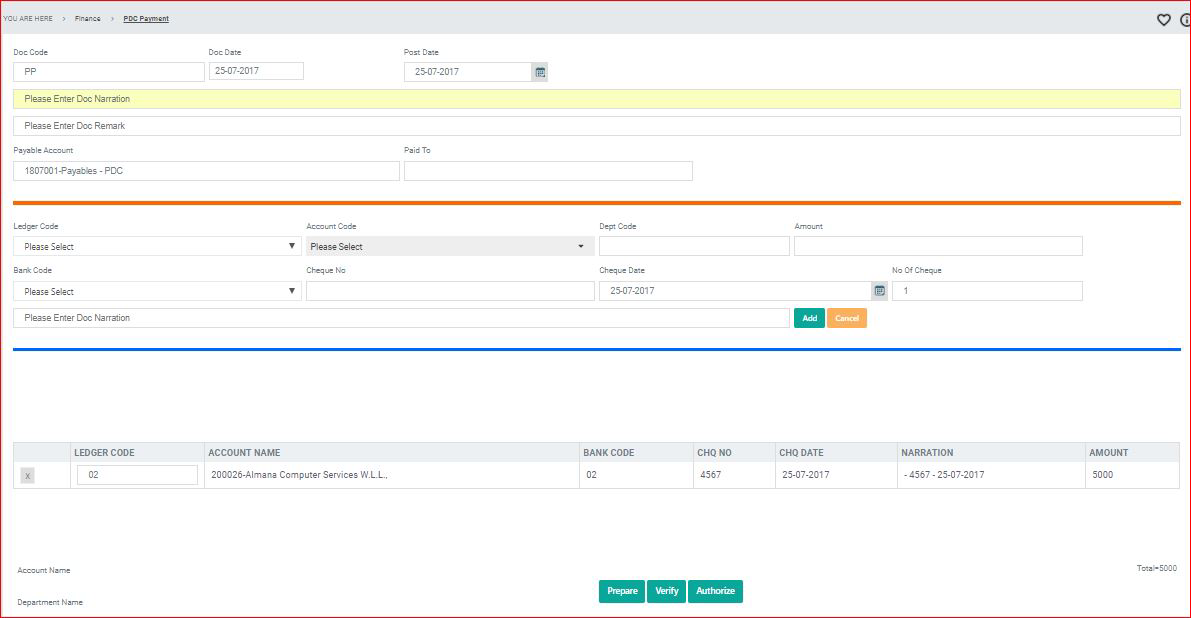The width and height of the screenshot is (1191, 618).
Task: Click the Prepare button
Action: tap(622, 591)
